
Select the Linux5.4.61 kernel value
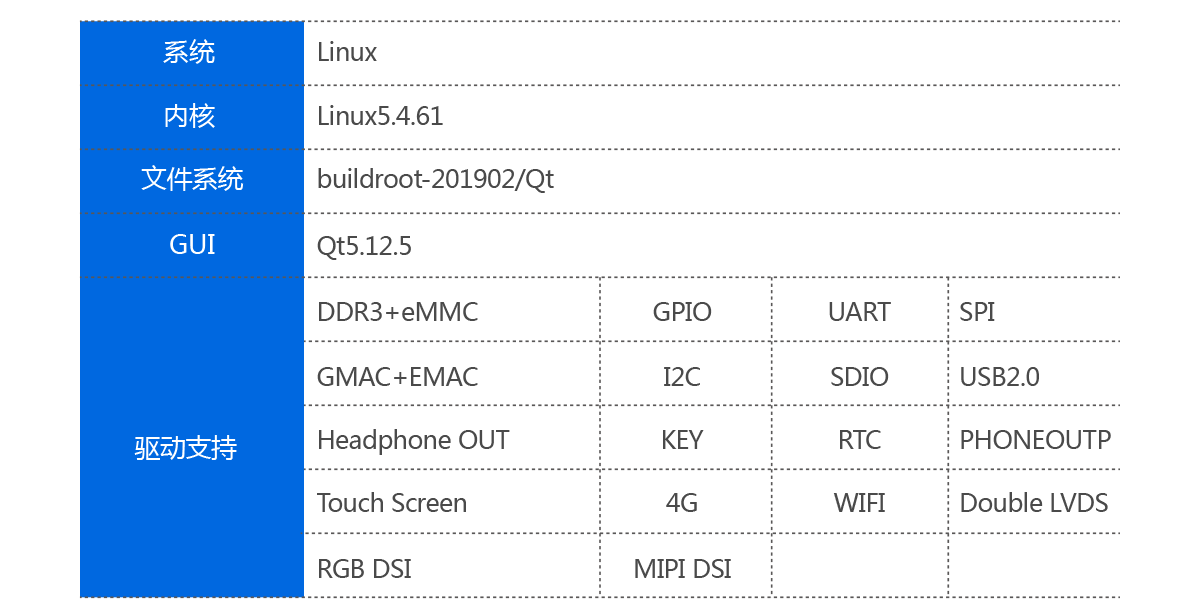pos(380,116)
